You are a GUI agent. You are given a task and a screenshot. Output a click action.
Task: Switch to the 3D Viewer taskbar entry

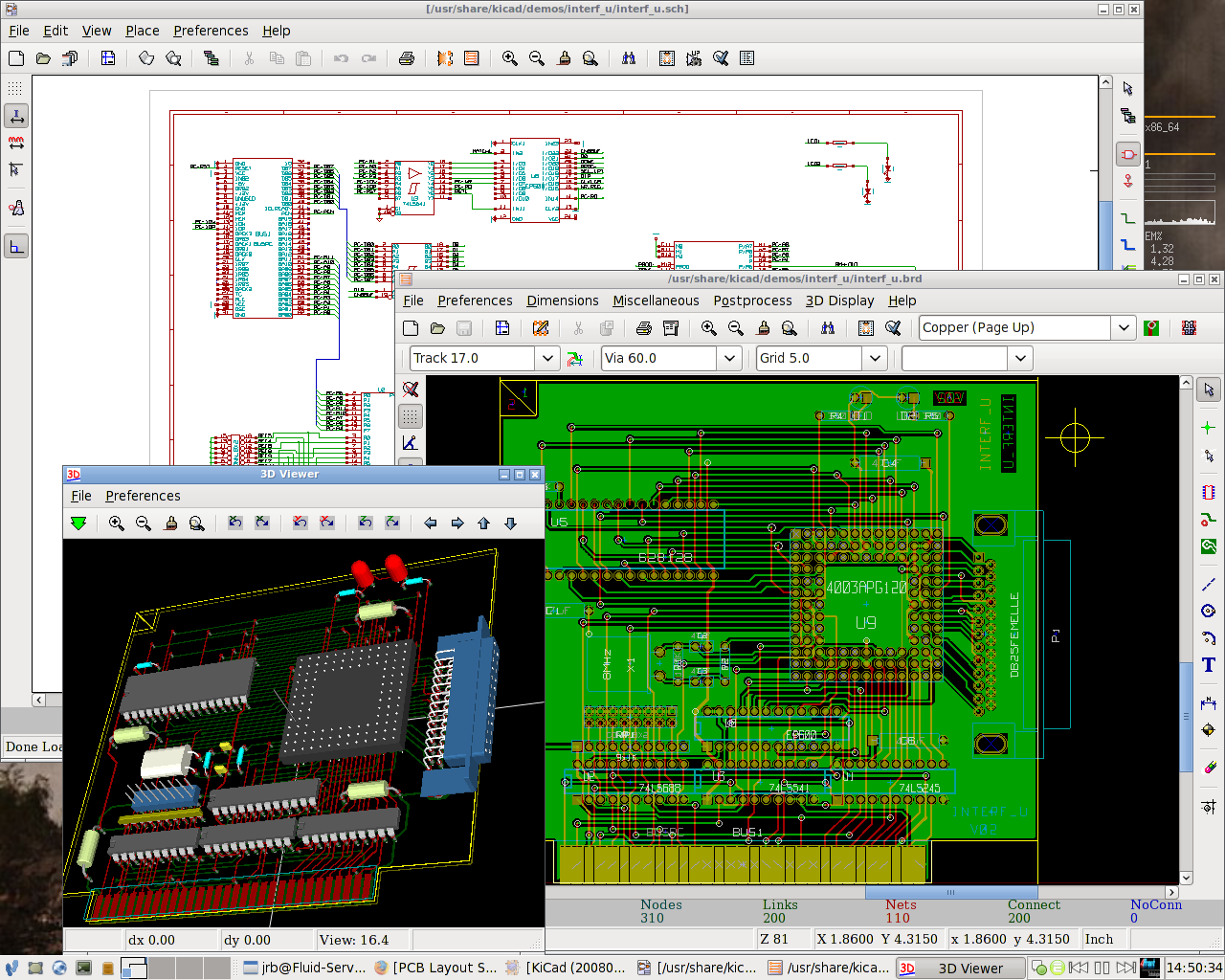tap(960, 969)
